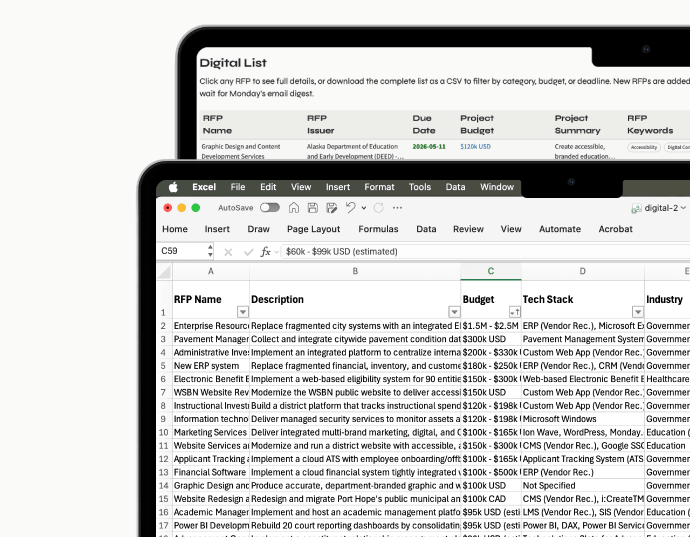Image resolution: width=690 pixels, height=537 pixels.
Task: Click tech stack cell 'Microsoft Windows'
Action: pos(583,419)
